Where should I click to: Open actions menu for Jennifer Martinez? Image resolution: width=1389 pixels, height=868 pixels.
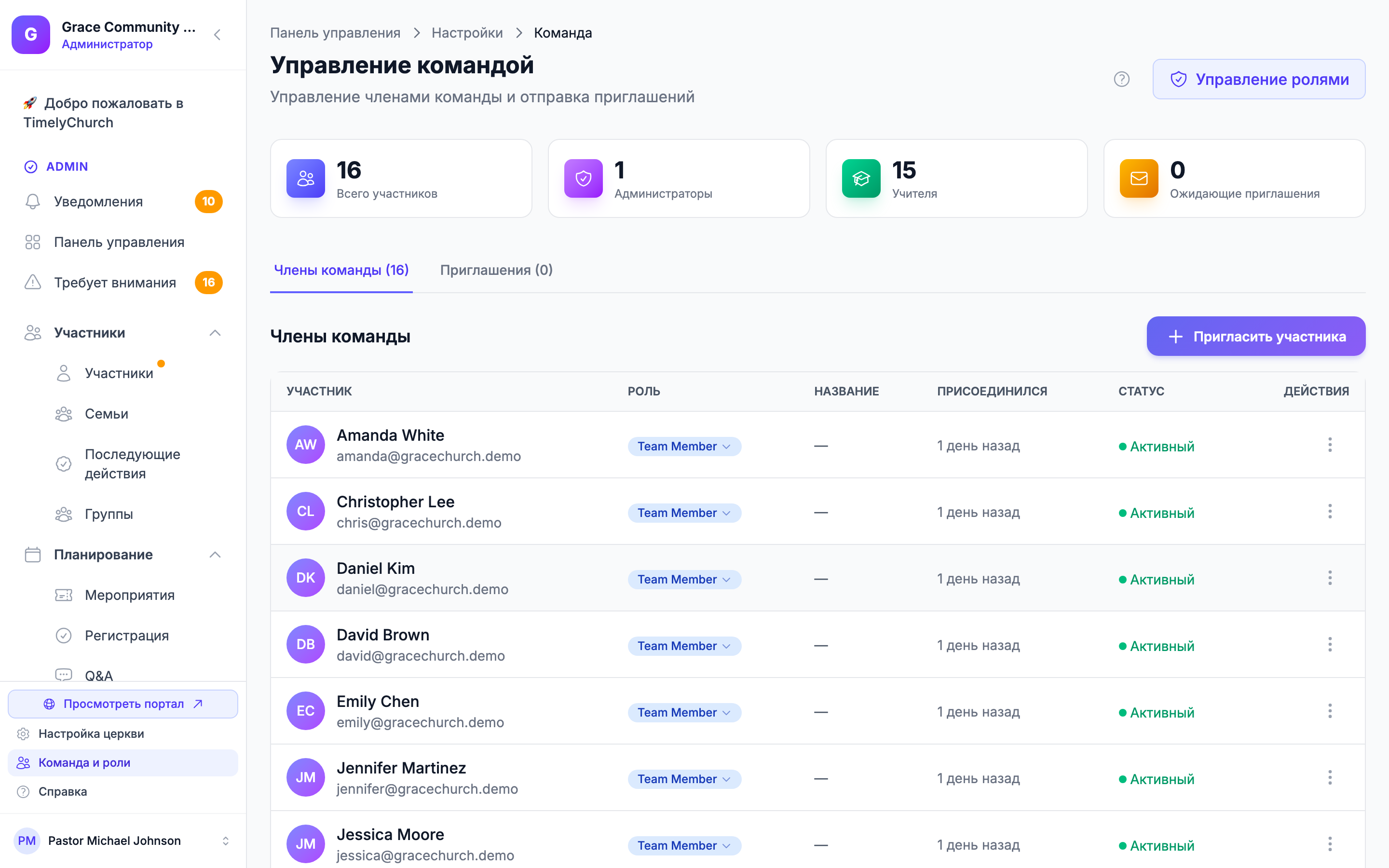click(1330, 778)
